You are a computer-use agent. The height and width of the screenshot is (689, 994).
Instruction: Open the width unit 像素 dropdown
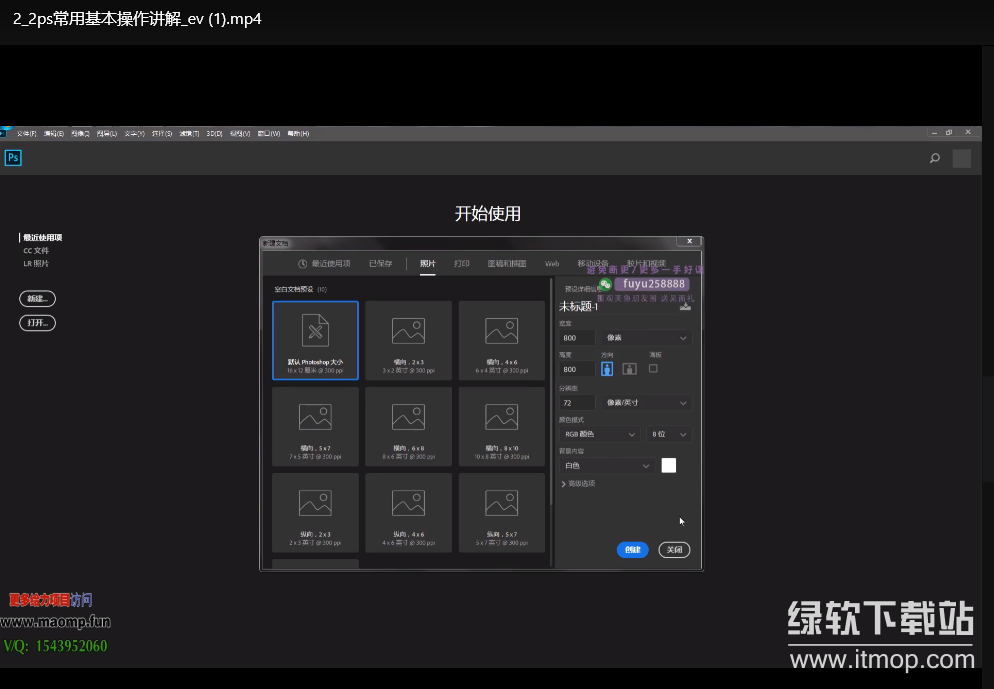pos(647,338)
